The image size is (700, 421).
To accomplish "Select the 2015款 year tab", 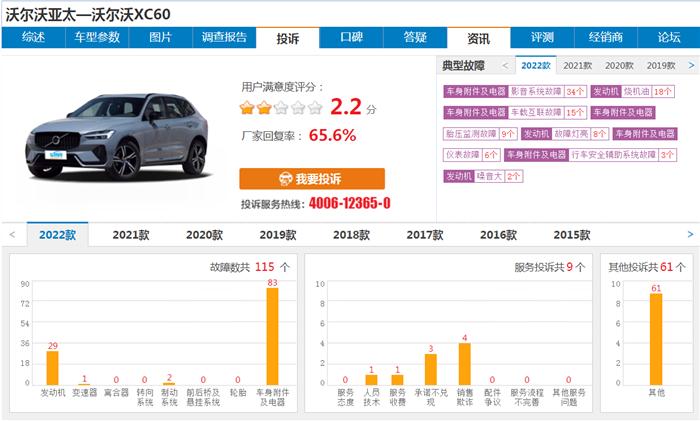I will tap(572, 235).
